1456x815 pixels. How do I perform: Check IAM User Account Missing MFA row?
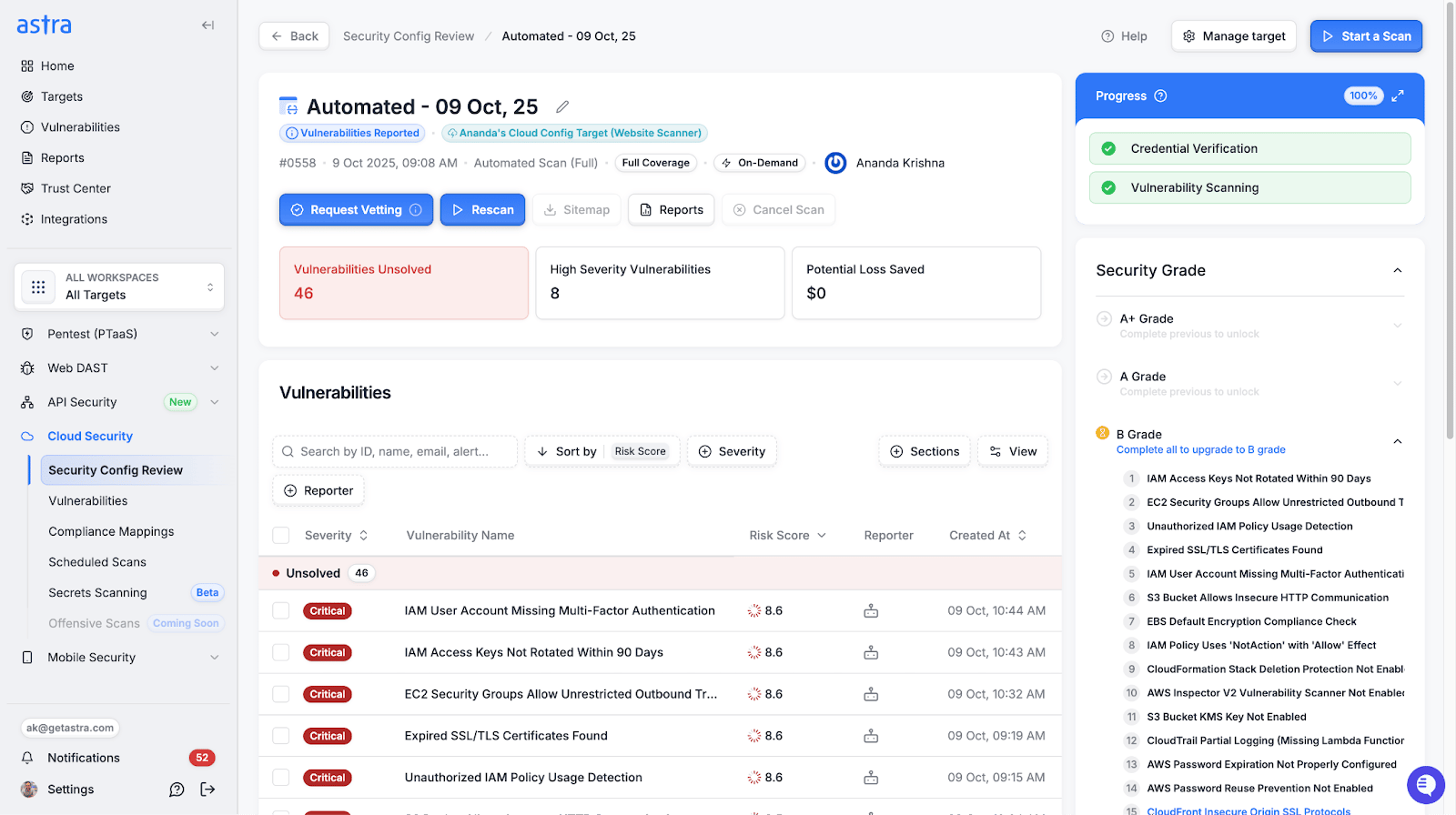[x=281, y=611]
